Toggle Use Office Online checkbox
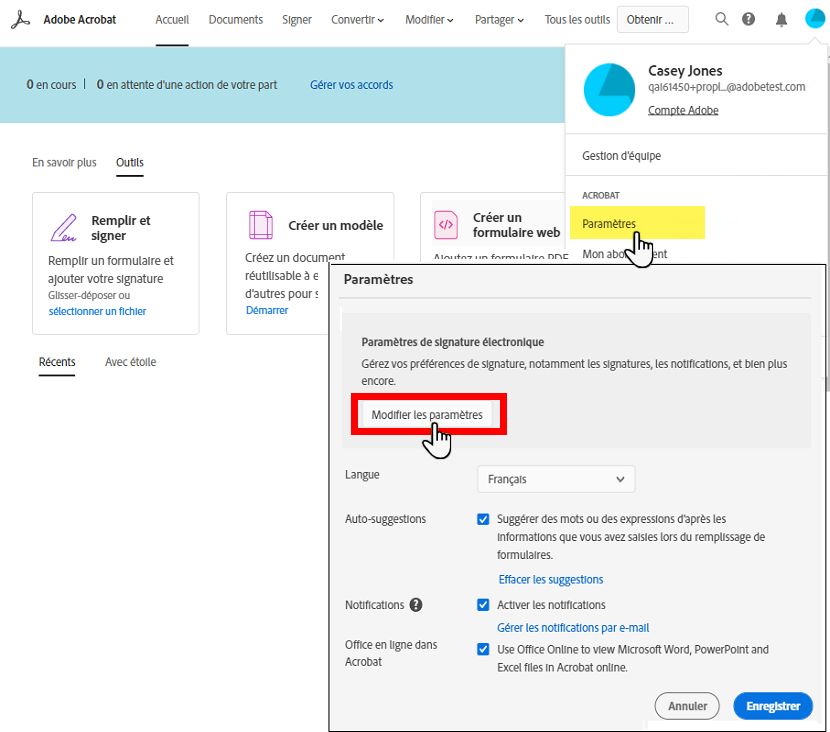 click(x=483, y=649)
